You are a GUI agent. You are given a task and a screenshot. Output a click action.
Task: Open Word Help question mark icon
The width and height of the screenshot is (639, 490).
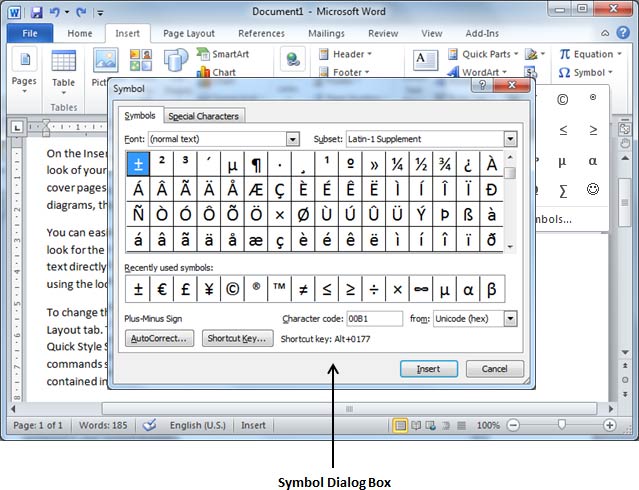click(623, 33)
